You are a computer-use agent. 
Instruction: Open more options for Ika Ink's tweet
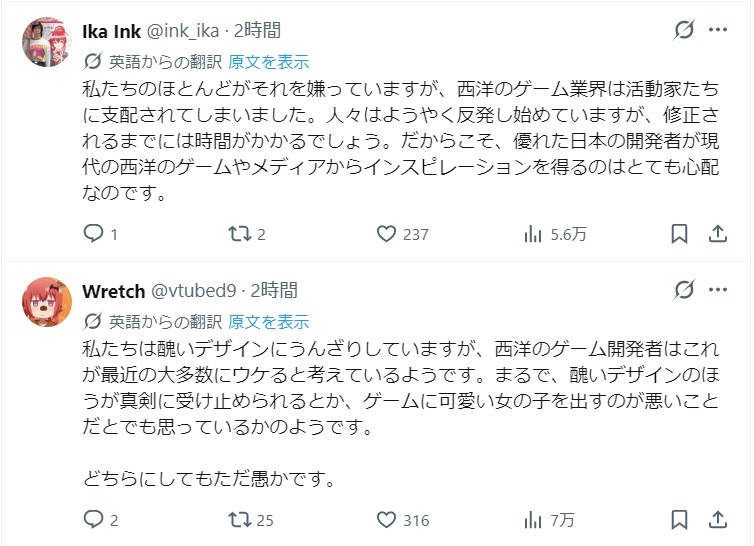718,30
